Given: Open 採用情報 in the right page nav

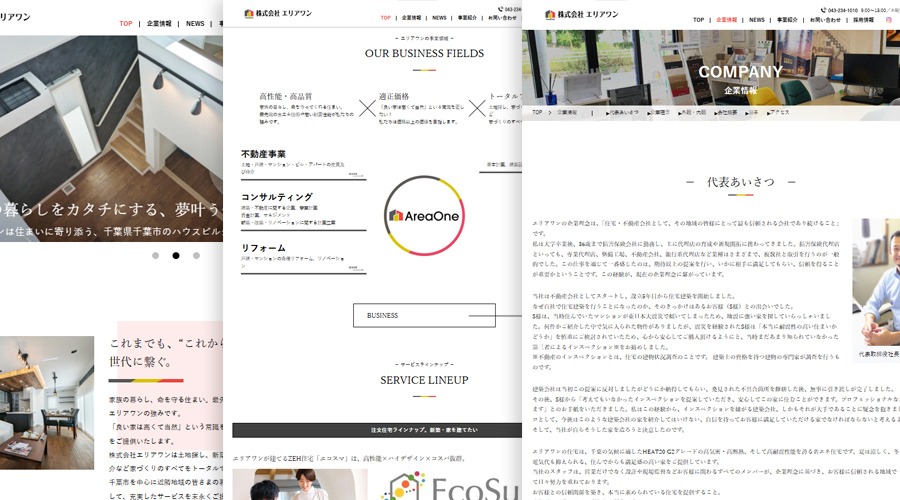Looking at the screenshot, I should (x=864, y=19).
